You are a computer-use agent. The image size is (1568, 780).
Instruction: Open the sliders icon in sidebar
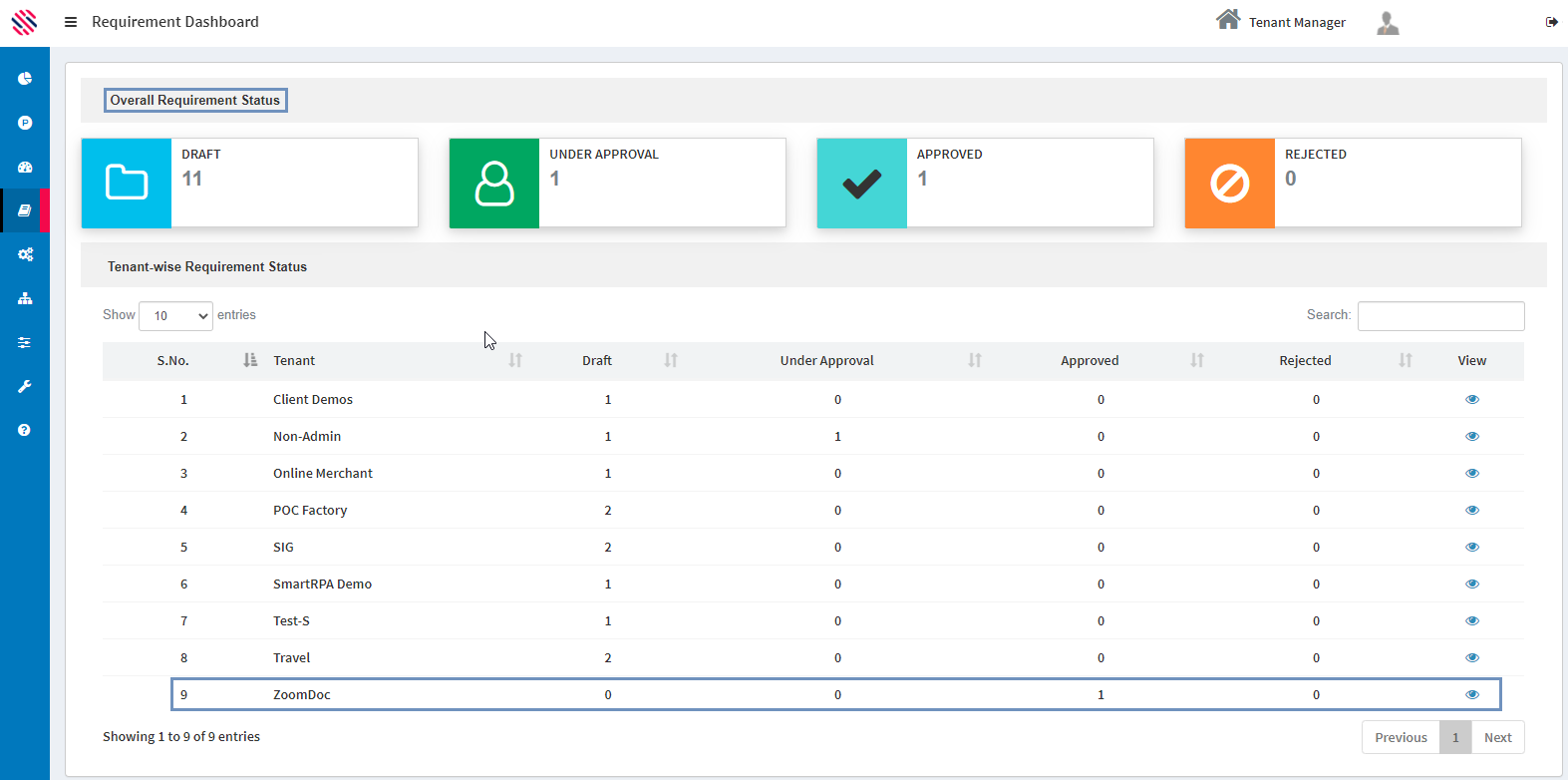click(25, 342)
